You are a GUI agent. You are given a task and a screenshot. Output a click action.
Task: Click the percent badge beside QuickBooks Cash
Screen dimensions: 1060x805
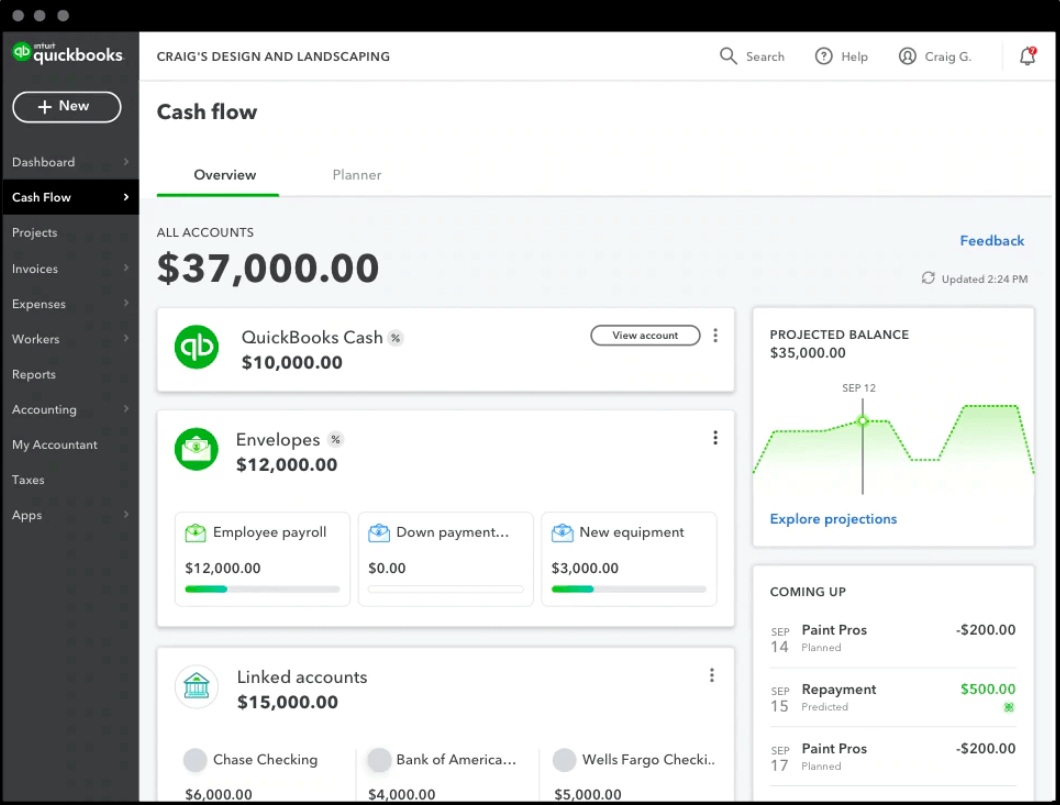coord(395,338)
